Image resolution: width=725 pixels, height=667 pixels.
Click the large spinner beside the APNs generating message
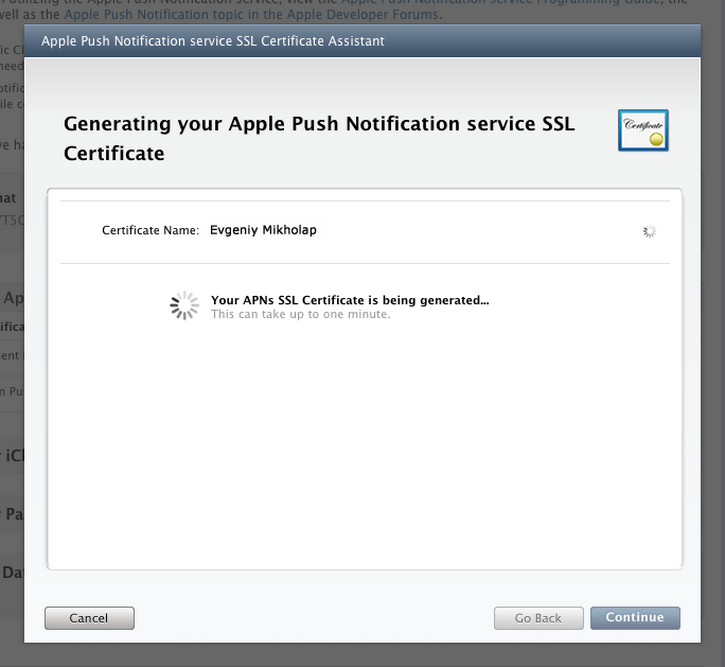184,306
